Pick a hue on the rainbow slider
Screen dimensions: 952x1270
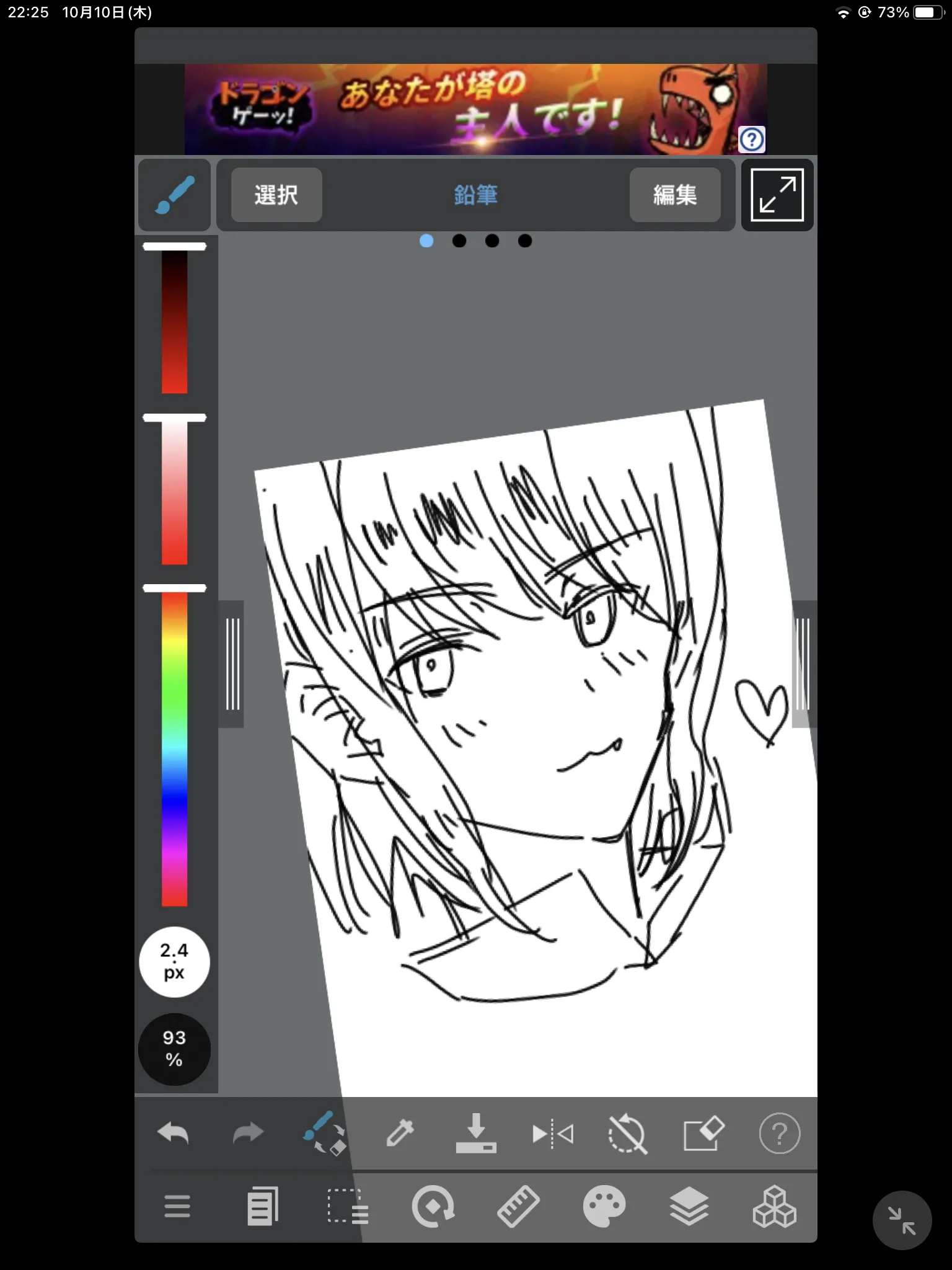tap(174, 745)
